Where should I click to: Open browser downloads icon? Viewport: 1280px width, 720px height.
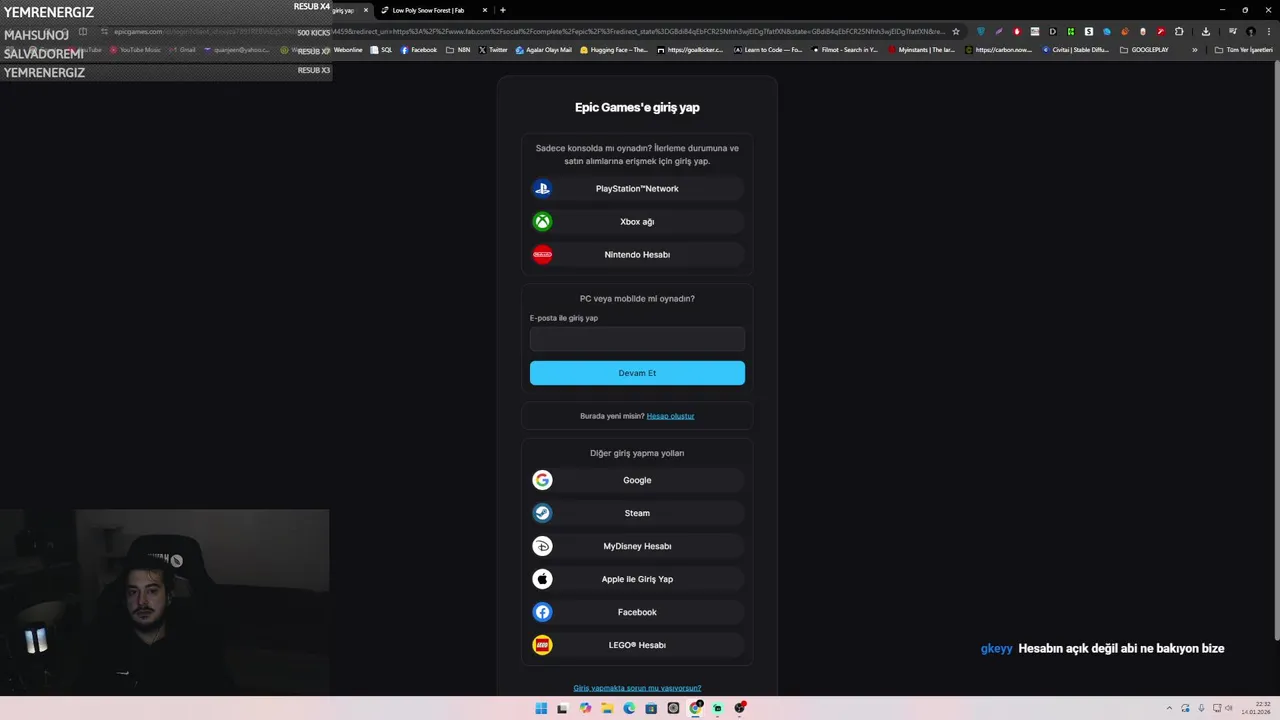tap(1205, 31)
